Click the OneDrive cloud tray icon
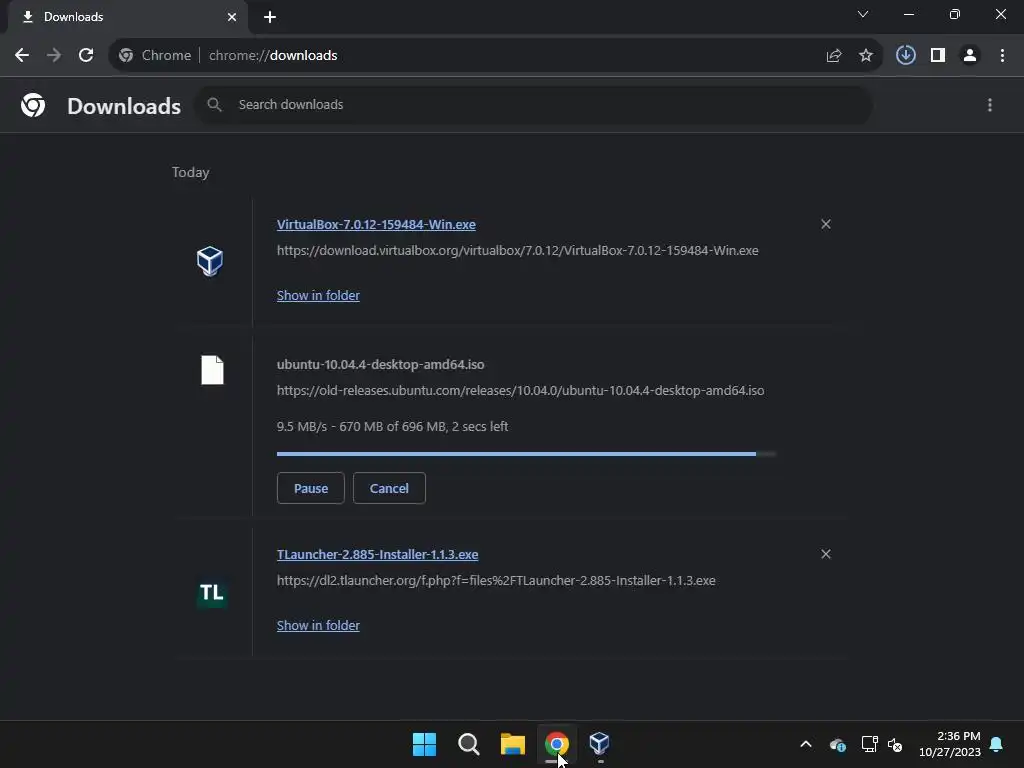The width and height of the screenshot is (1024, 768). click(838, 744)
